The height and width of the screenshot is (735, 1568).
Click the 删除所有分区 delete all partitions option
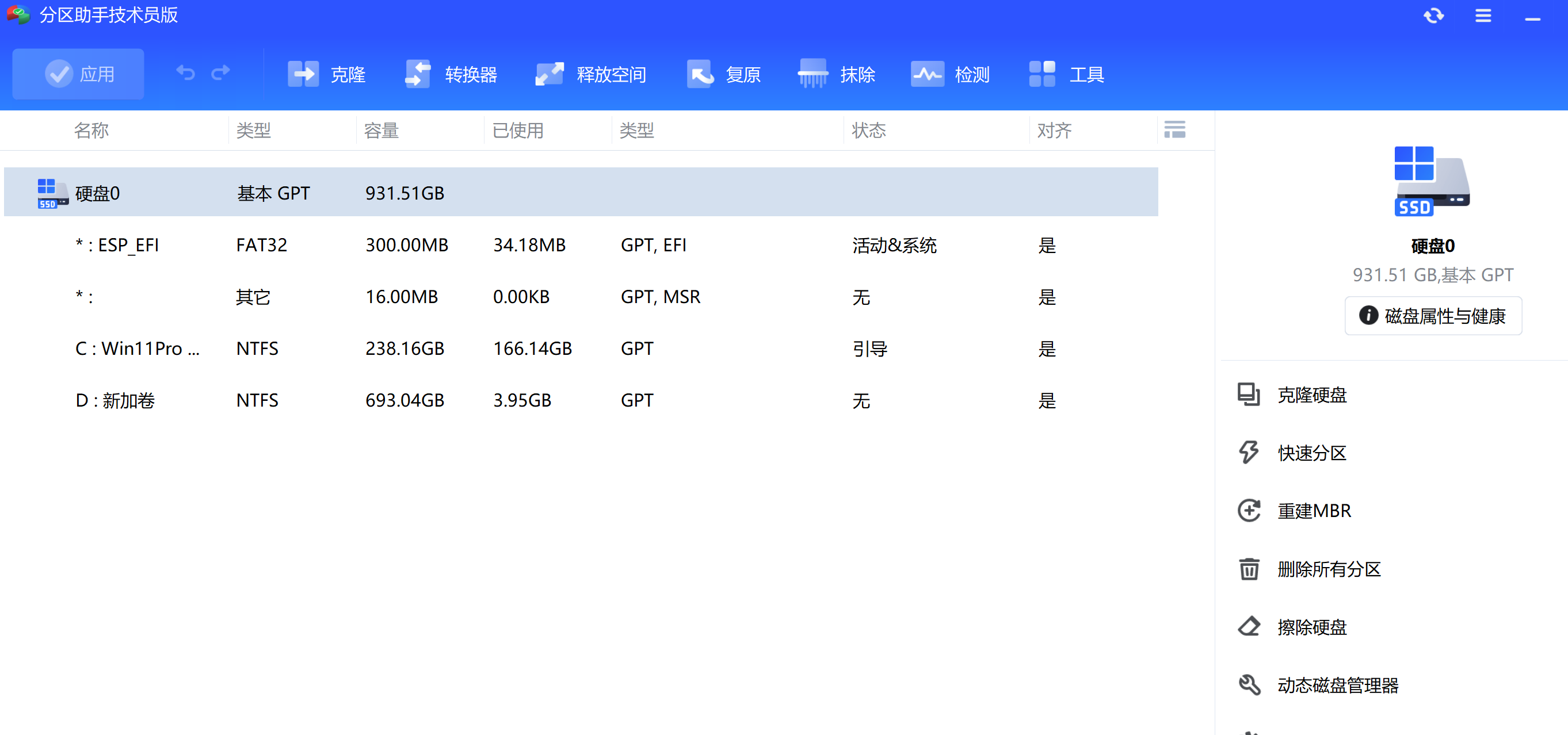(1329, 569)
